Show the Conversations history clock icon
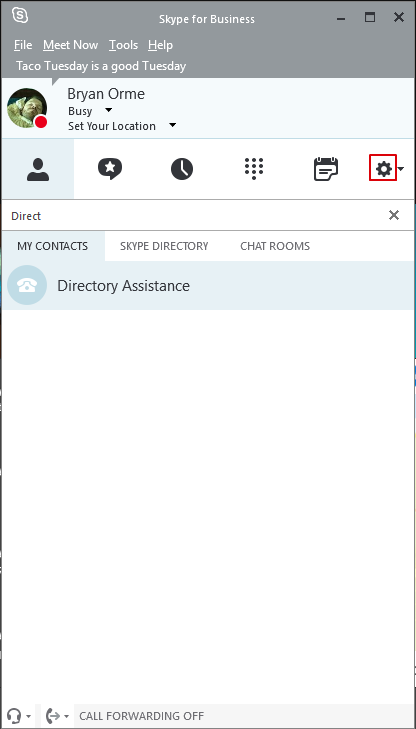The width and height of the screenshot is (416, 729). tap(182, 169)
